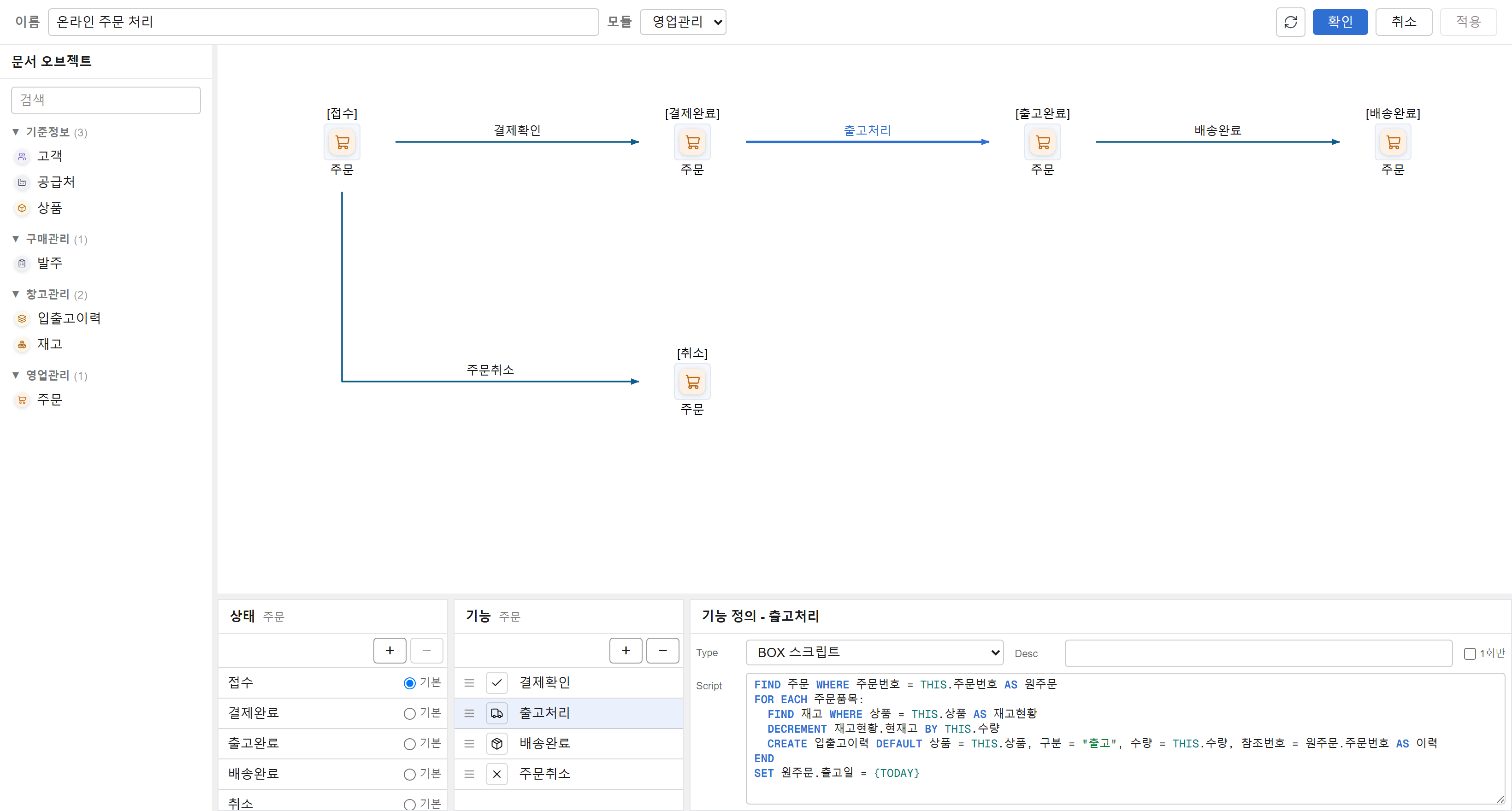
Task: Click the box icon beside 배송완료 function
Action: (496, 744)
